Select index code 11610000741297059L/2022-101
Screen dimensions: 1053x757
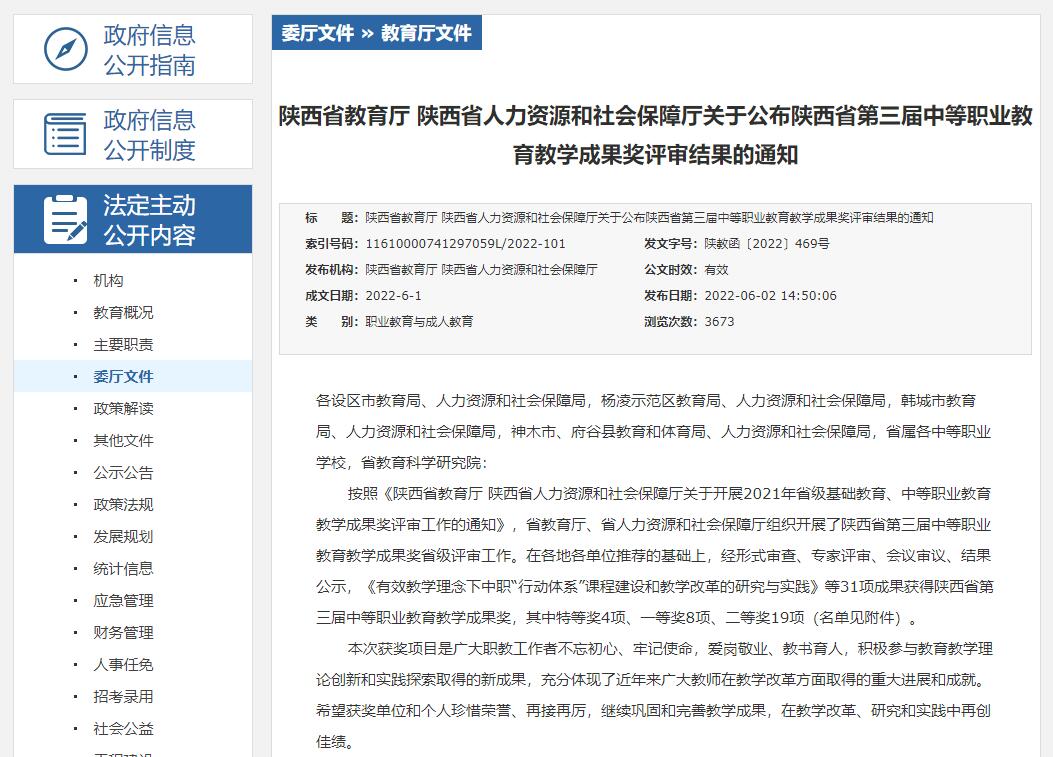click(465, 244)
